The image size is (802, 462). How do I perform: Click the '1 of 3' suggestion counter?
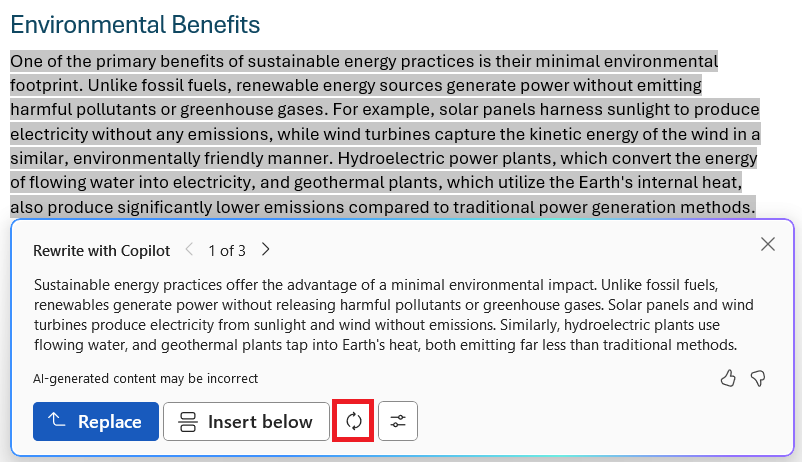coord(227,251)
